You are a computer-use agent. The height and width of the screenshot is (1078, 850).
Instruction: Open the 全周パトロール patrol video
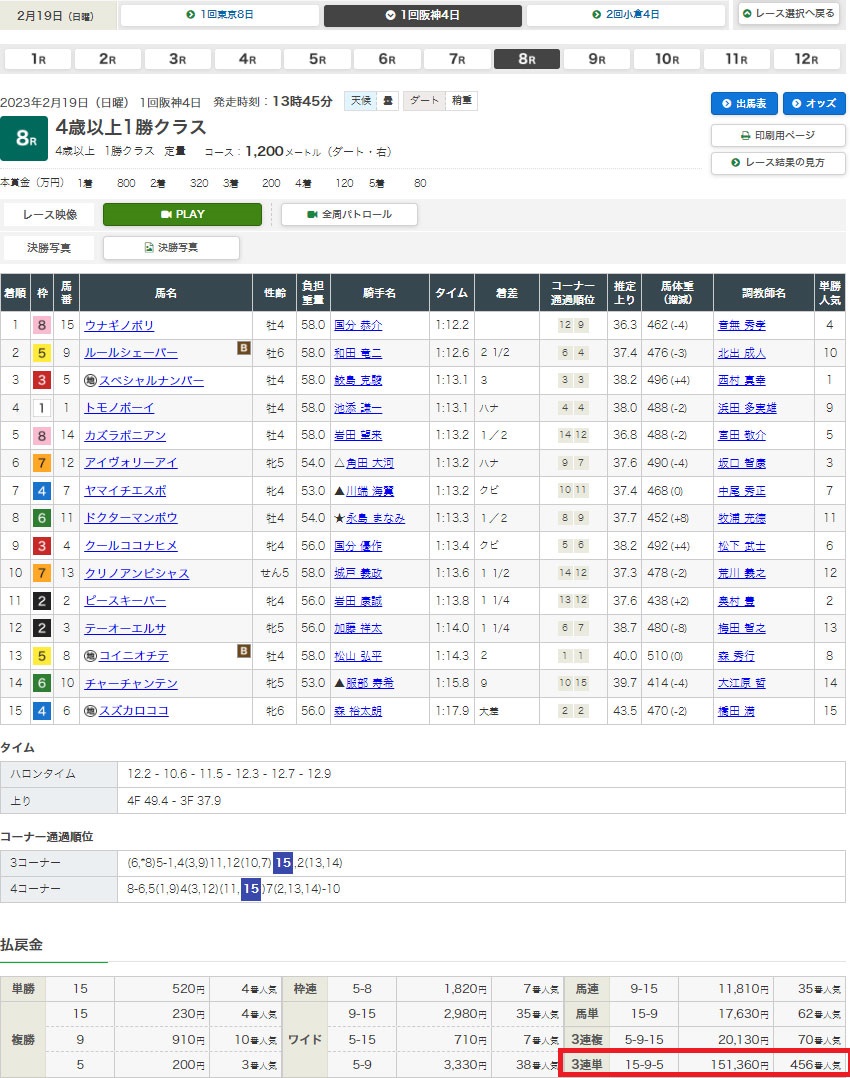pos(349,214)
